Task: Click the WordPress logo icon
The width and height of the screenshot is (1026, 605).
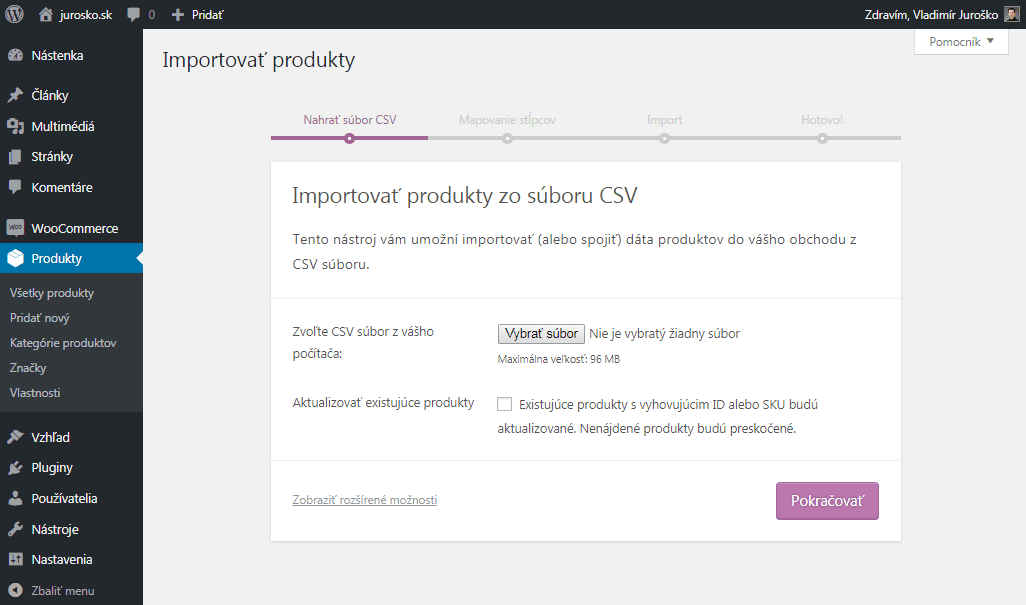Action: [14, 15]
